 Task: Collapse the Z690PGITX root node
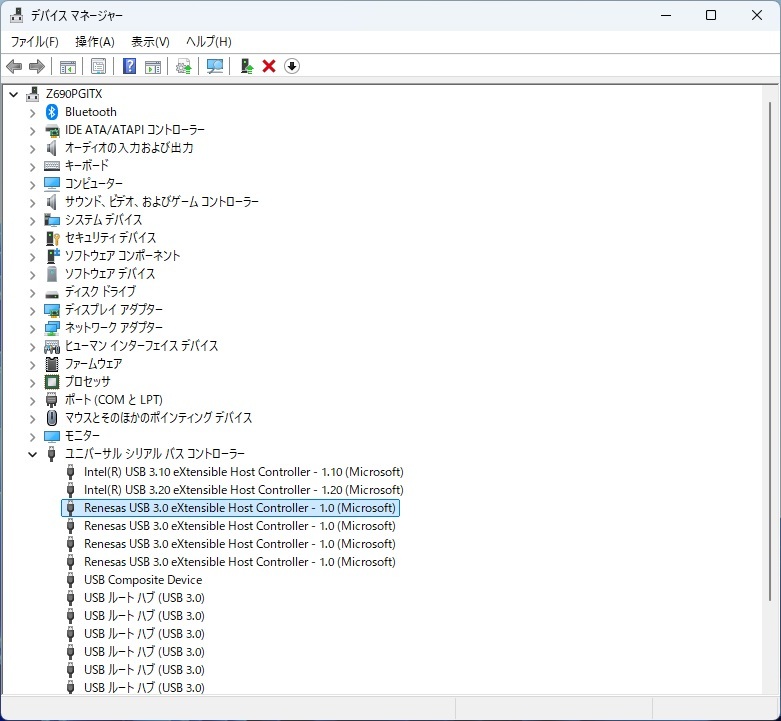[x=14, y=94]
